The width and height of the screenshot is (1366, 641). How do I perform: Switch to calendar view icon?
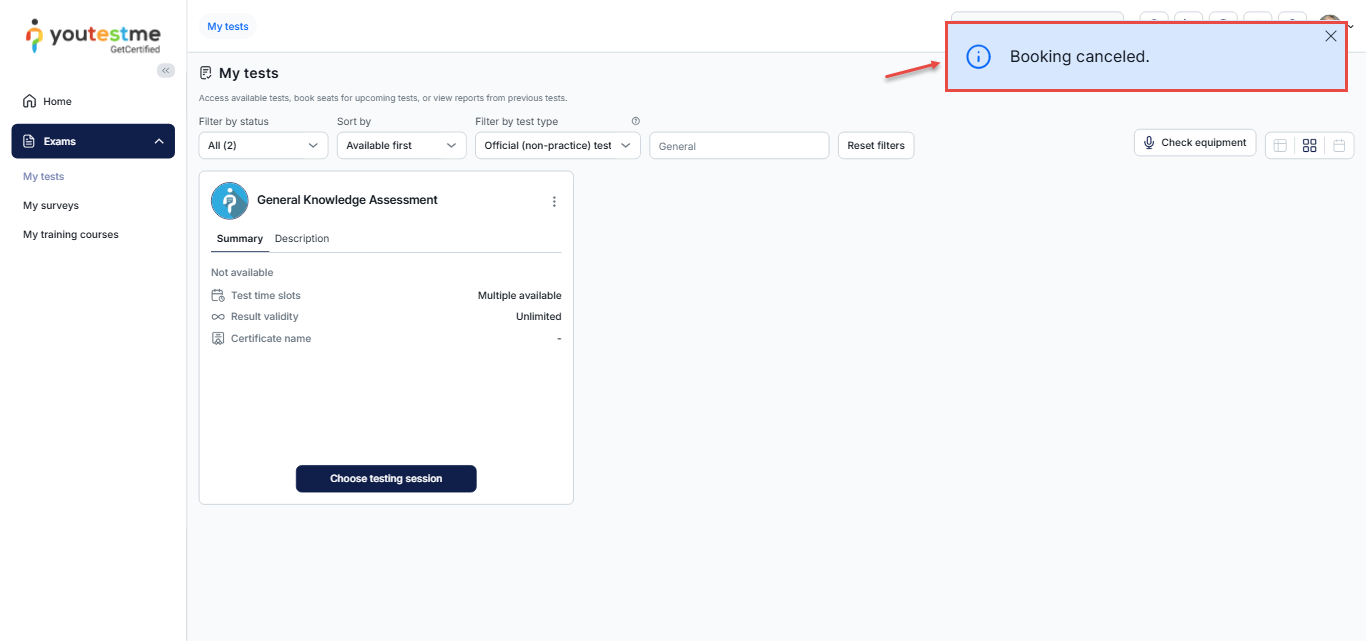click(1339, 145)
